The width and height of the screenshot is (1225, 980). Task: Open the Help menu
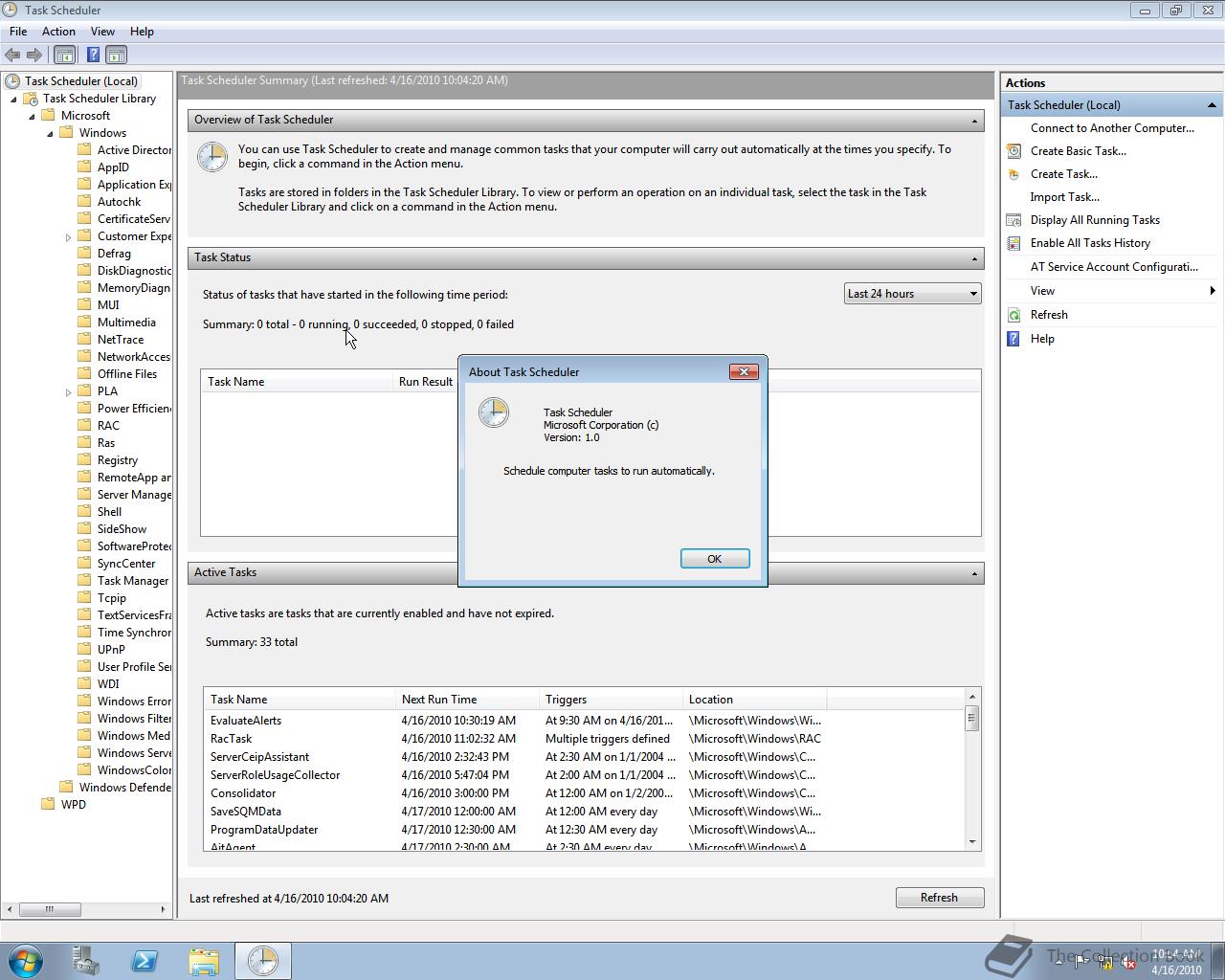(x=142, y=32)
